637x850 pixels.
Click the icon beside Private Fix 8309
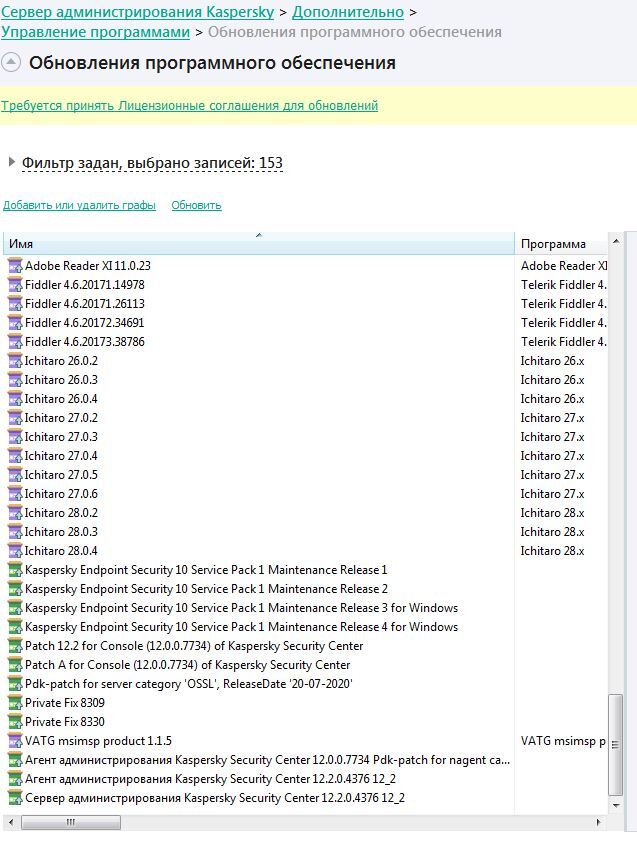click(15, 703)
